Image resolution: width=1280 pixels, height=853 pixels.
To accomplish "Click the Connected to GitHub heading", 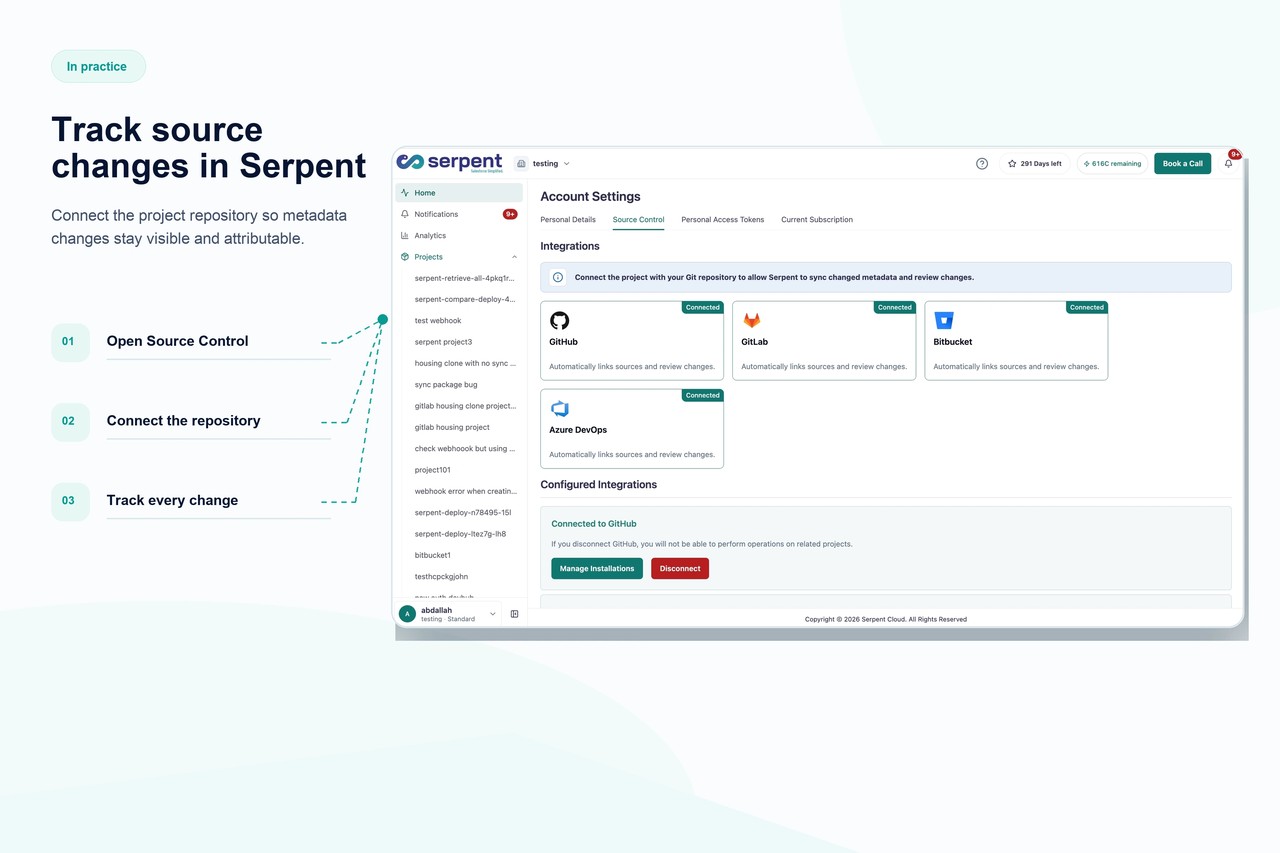I will click(x=594, y=524).
